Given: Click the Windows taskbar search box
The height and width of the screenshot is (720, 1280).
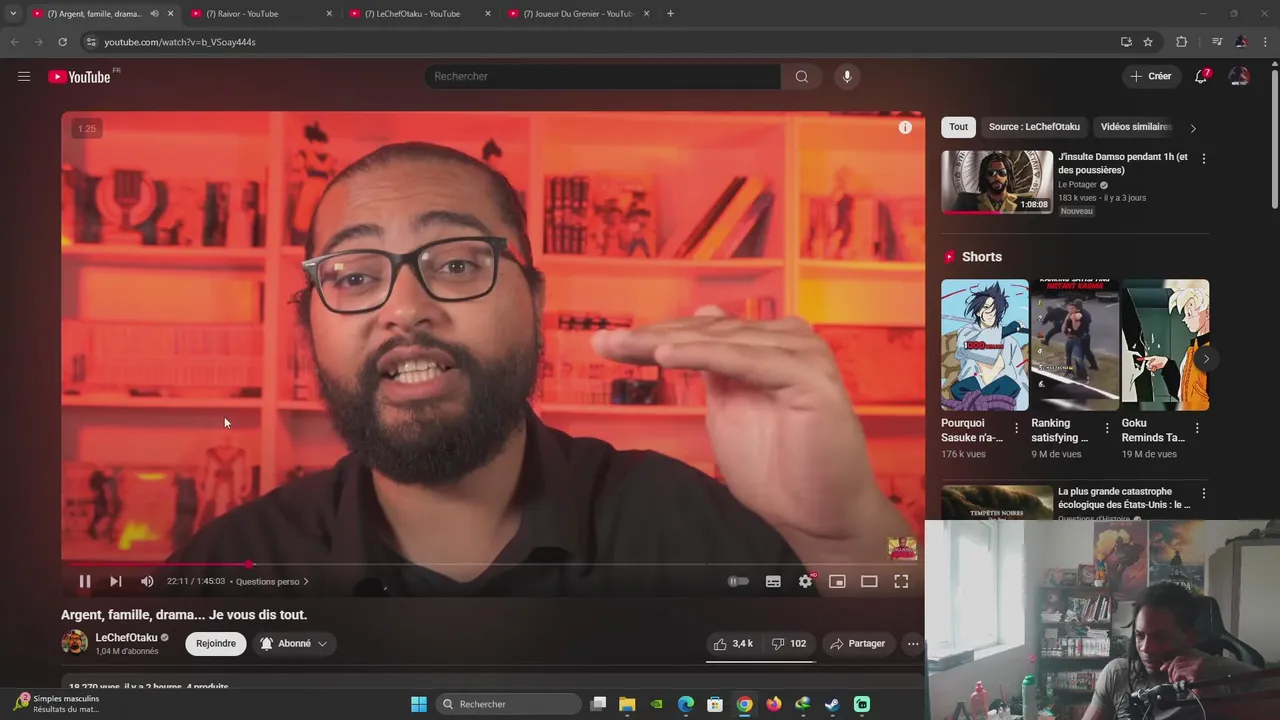Looking at the screenshot, I should coord(509,704).
